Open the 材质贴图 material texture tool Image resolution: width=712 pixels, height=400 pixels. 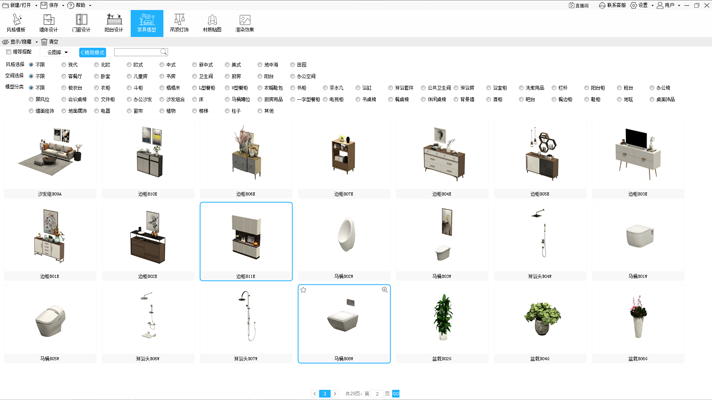point(212,23)
